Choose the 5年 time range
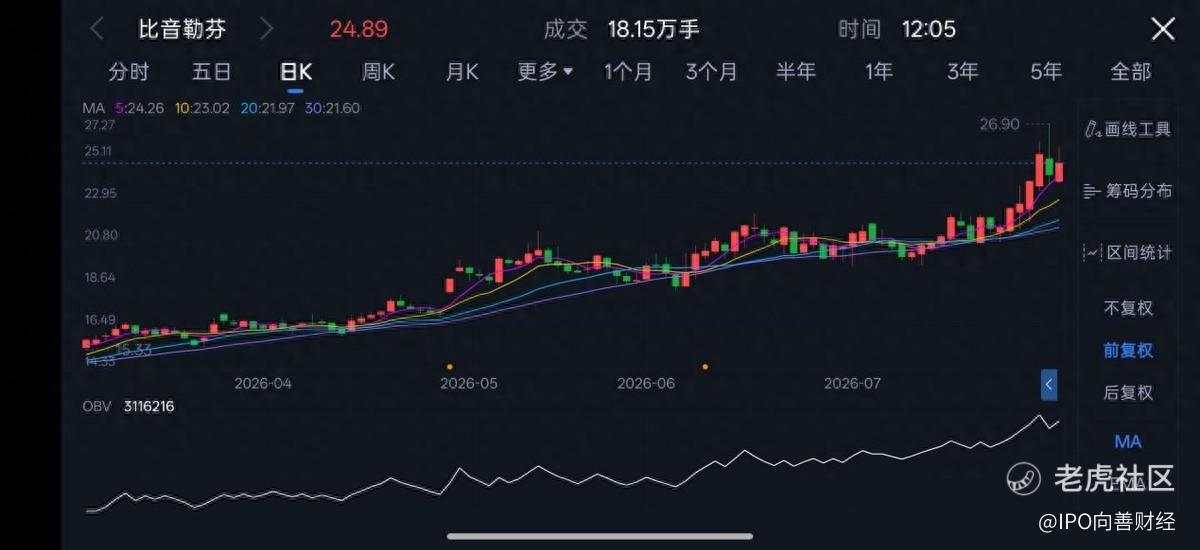 click(x=1046, y=72)
